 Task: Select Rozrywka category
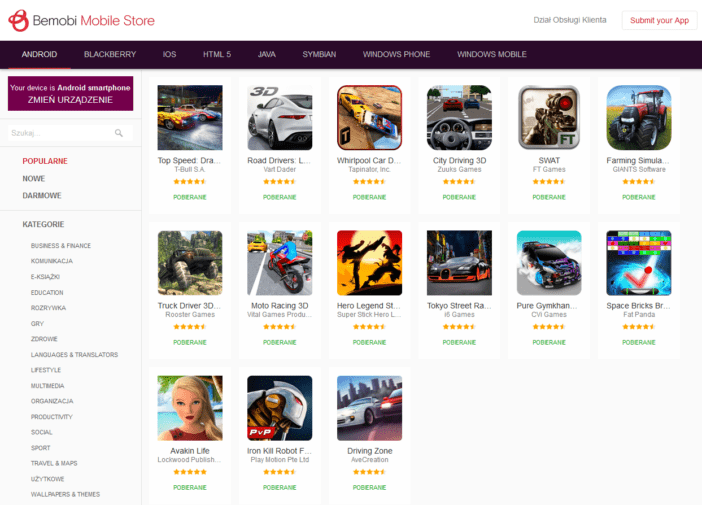48,308
